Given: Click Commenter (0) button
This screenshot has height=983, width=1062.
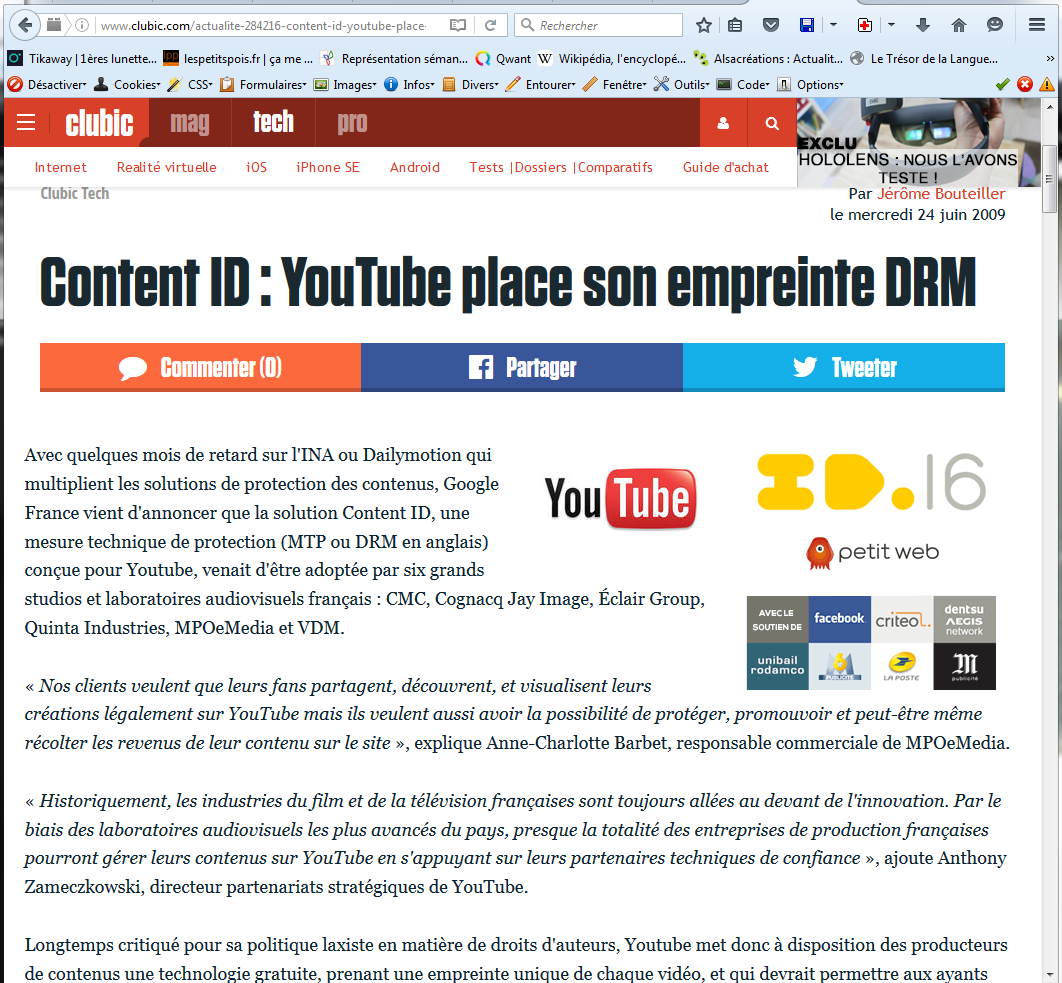Looking at the screenshot, I should pos(200,367).
